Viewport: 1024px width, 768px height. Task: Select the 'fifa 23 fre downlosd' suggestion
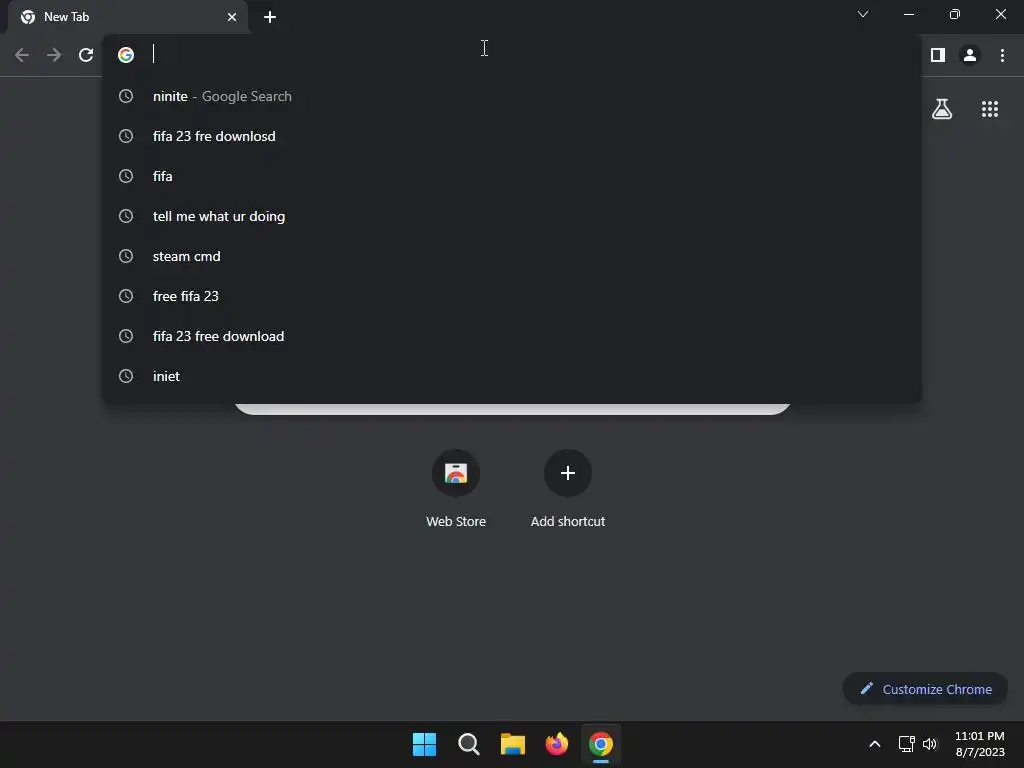pos(512,136)
